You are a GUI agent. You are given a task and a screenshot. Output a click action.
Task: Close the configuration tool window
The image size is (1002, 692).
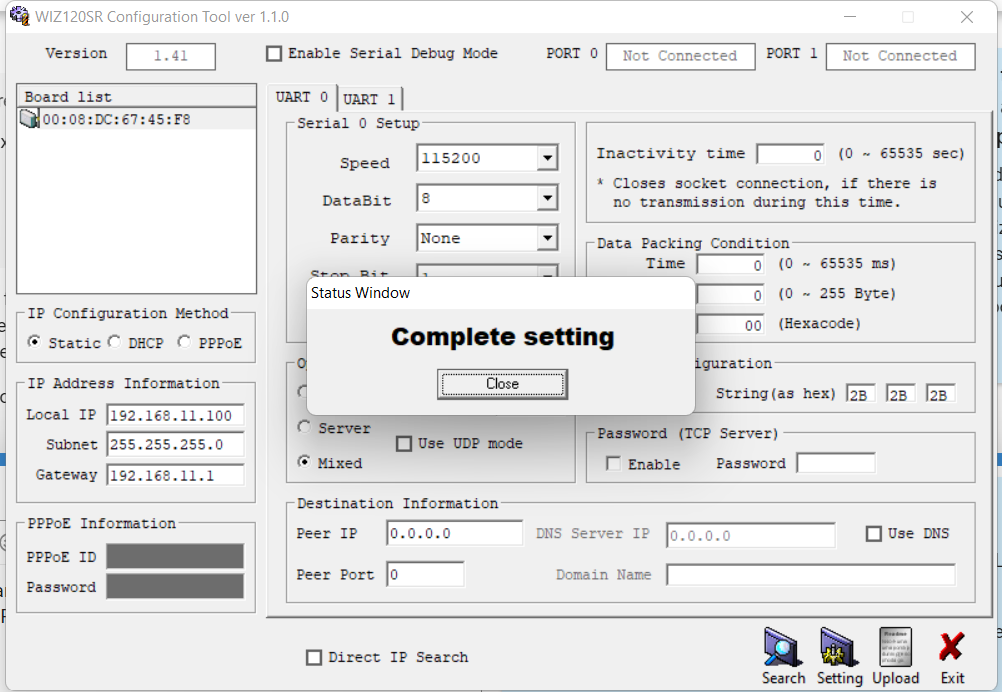967,17
